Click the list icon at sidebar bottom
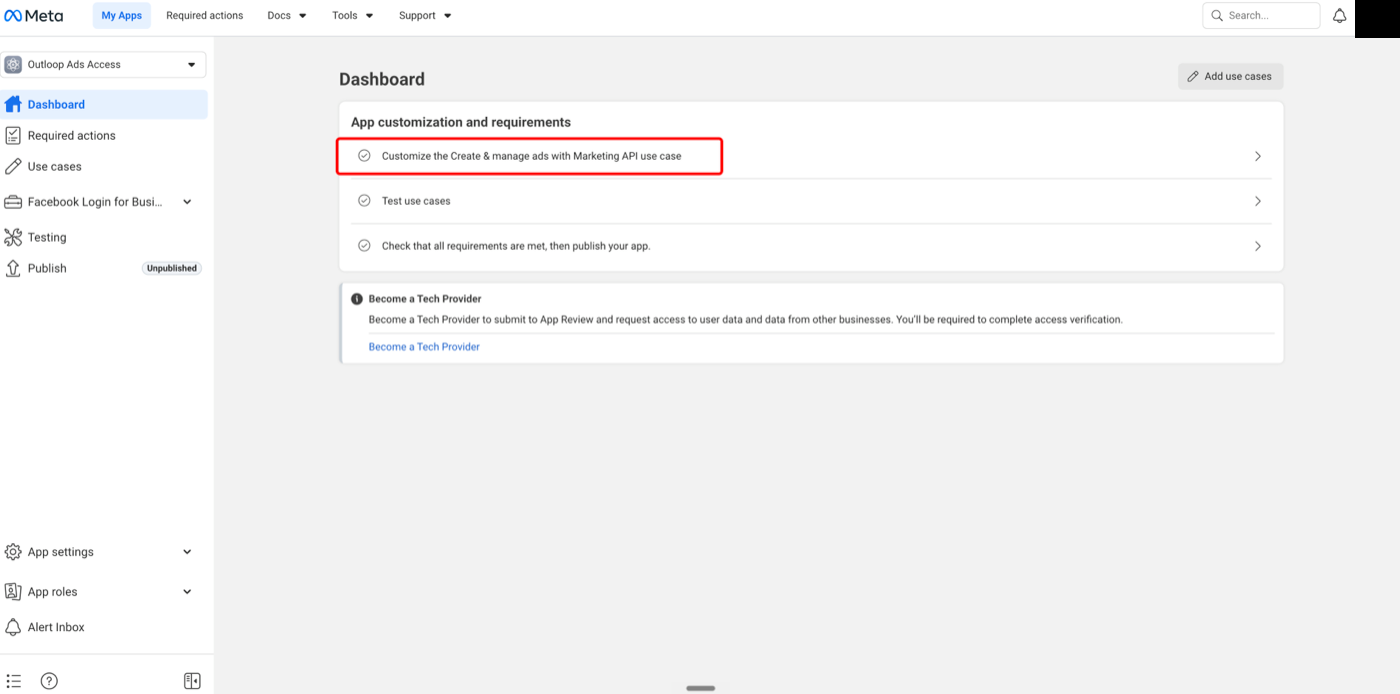The image size is (1400, 694). pos(13,681)
